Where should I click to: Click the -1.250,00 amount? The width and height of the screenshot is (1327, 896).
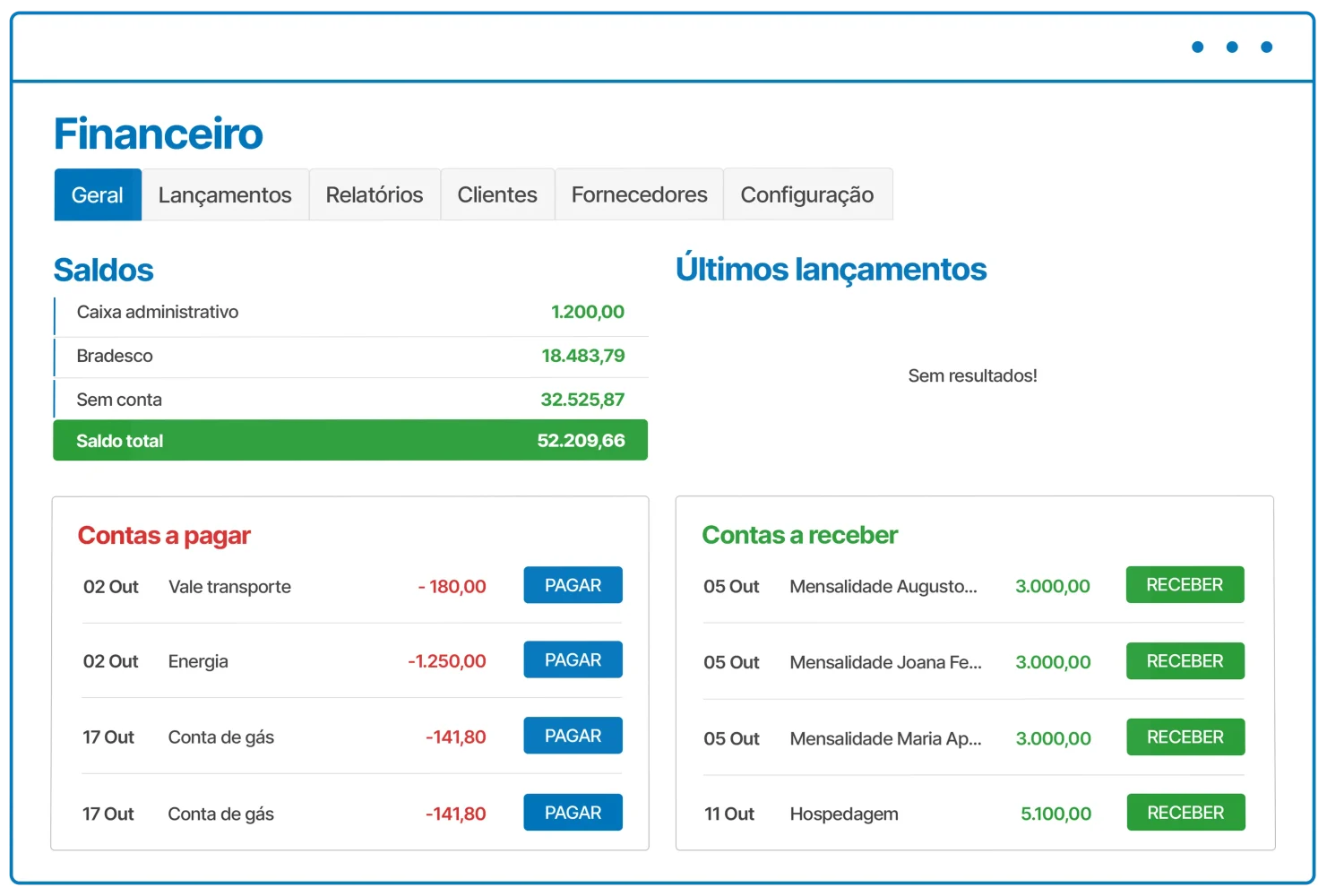pyautogui.click(x=447, y=661)
